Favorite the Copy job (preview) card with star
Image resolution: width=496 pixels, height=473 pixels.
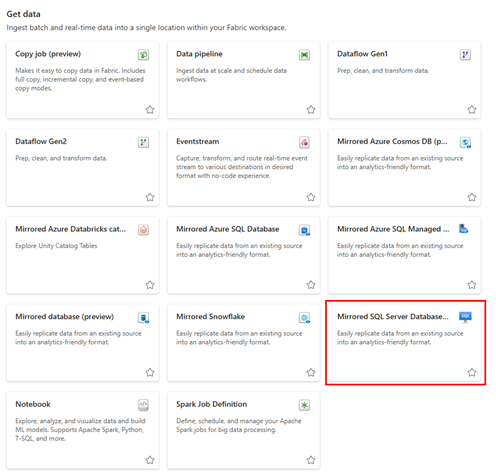click(x=150, y=110)
